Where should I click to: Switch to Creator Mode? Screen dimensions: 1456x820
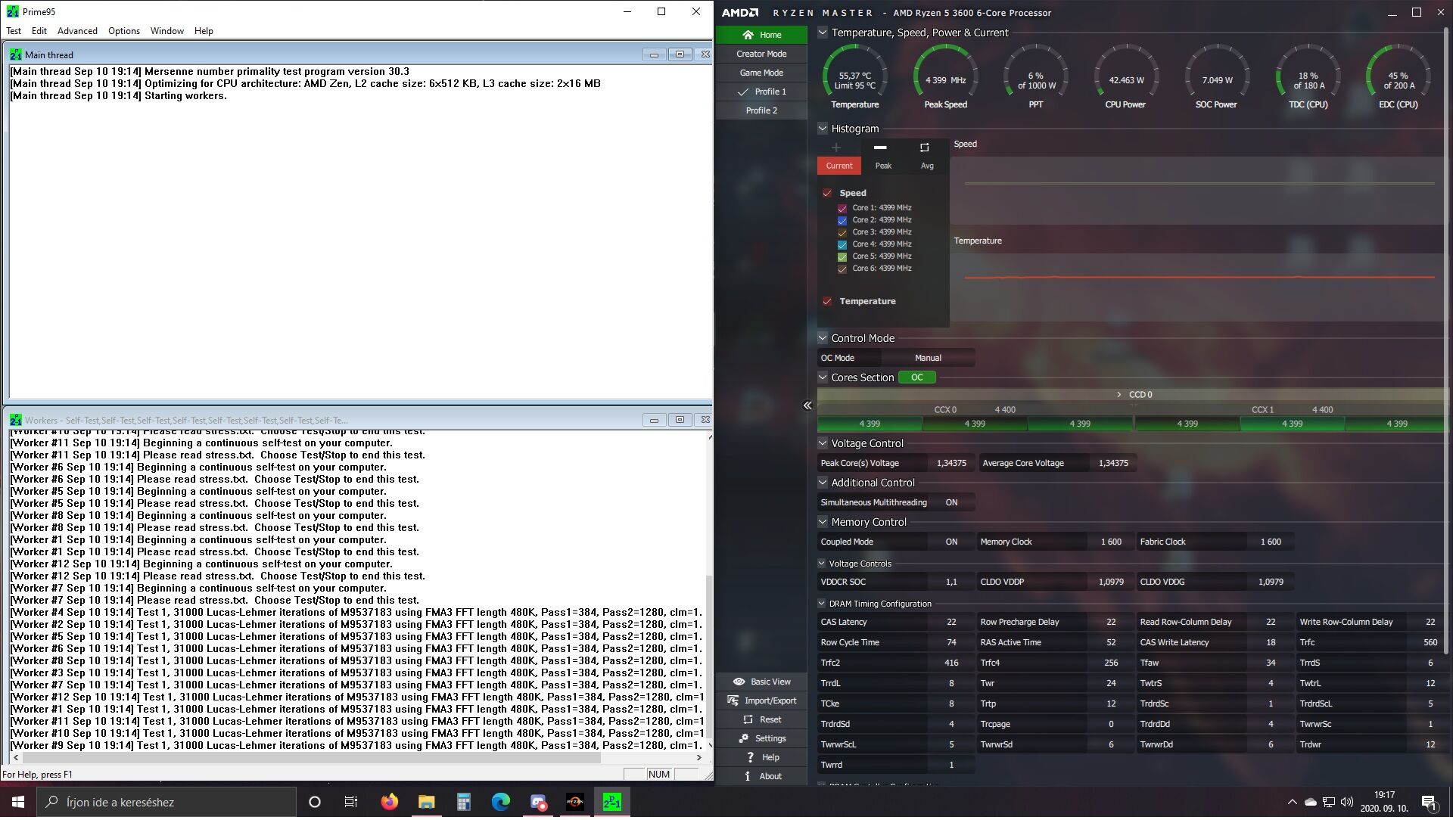coord(763,54)
